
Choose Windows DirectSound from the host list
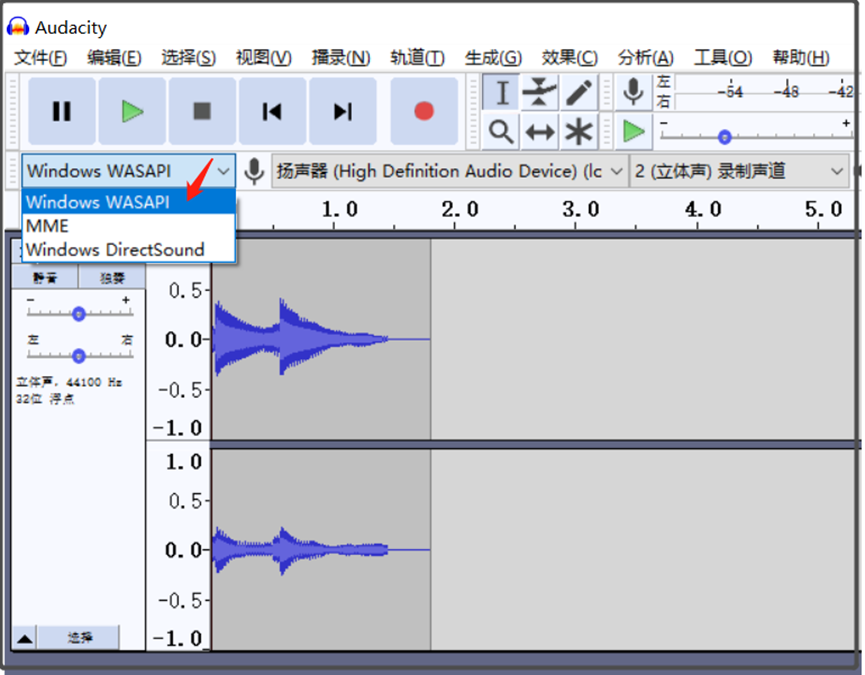129,250
